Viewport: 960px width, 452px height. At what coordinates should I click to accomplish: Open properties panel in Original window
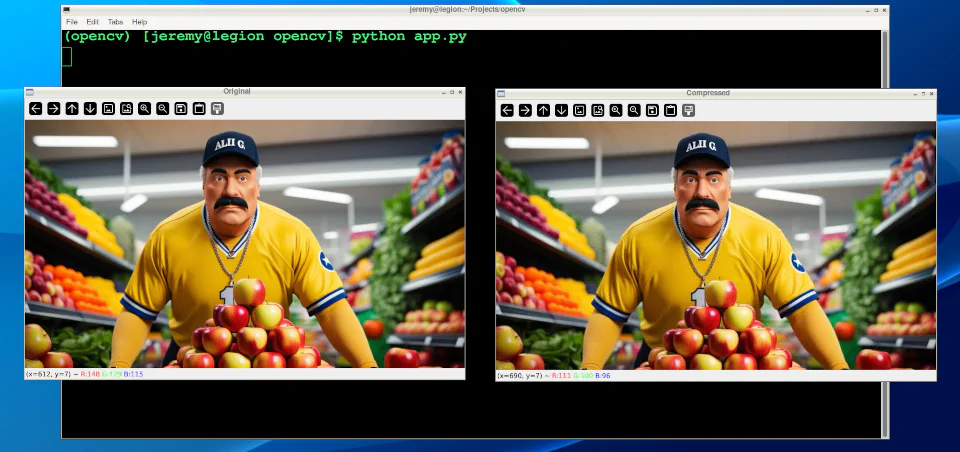pos(217,108)
